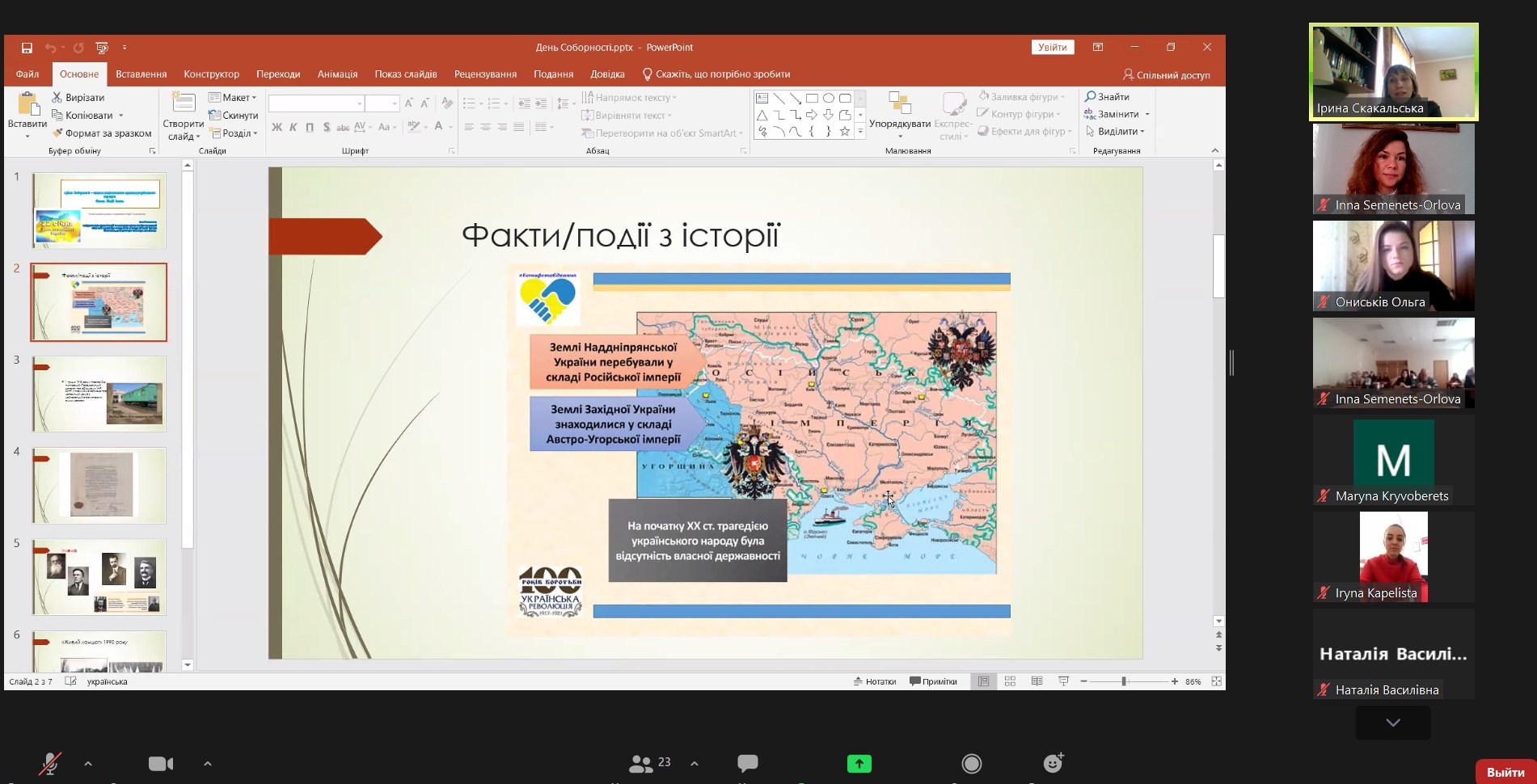
Task: Open the Виділити selection dropdown
Action: click(1117, 132)
